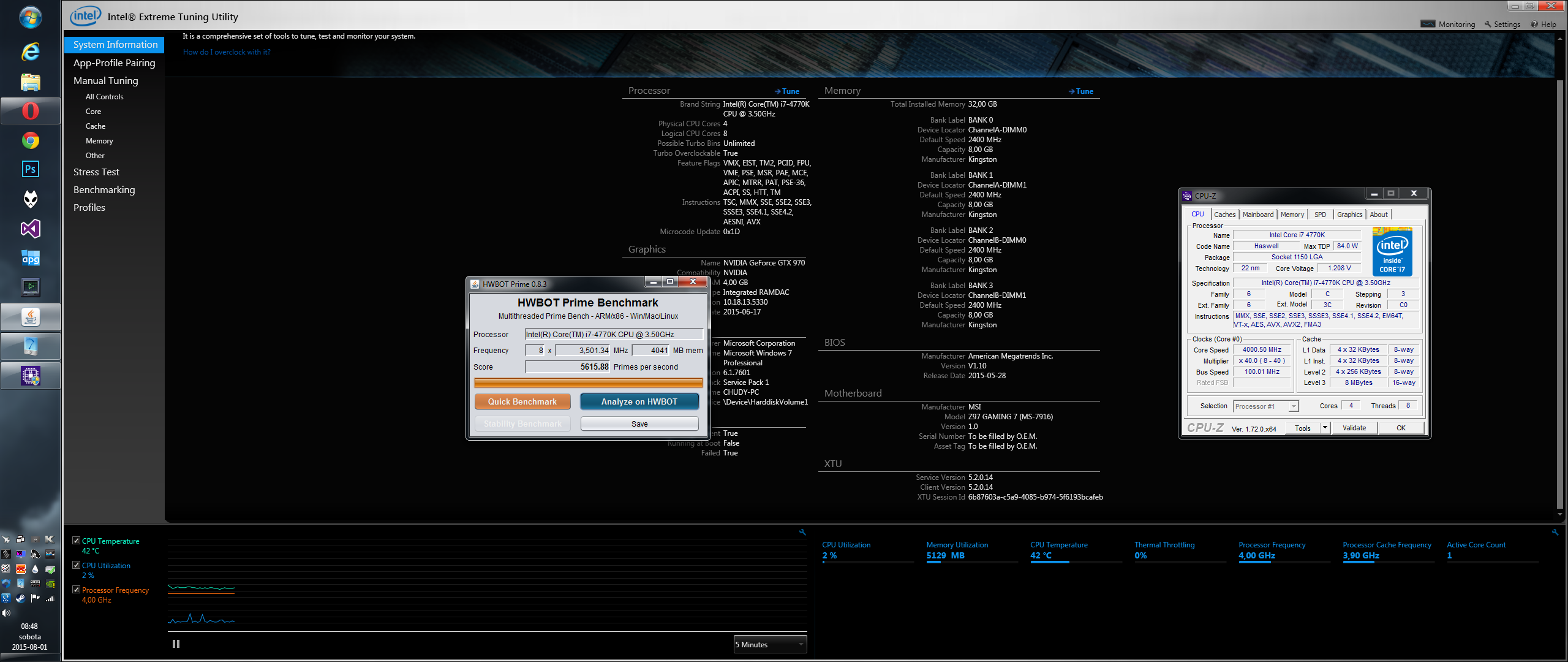
Task: Click Validate button in CPU-Z
Action: tap(1354, 428)
